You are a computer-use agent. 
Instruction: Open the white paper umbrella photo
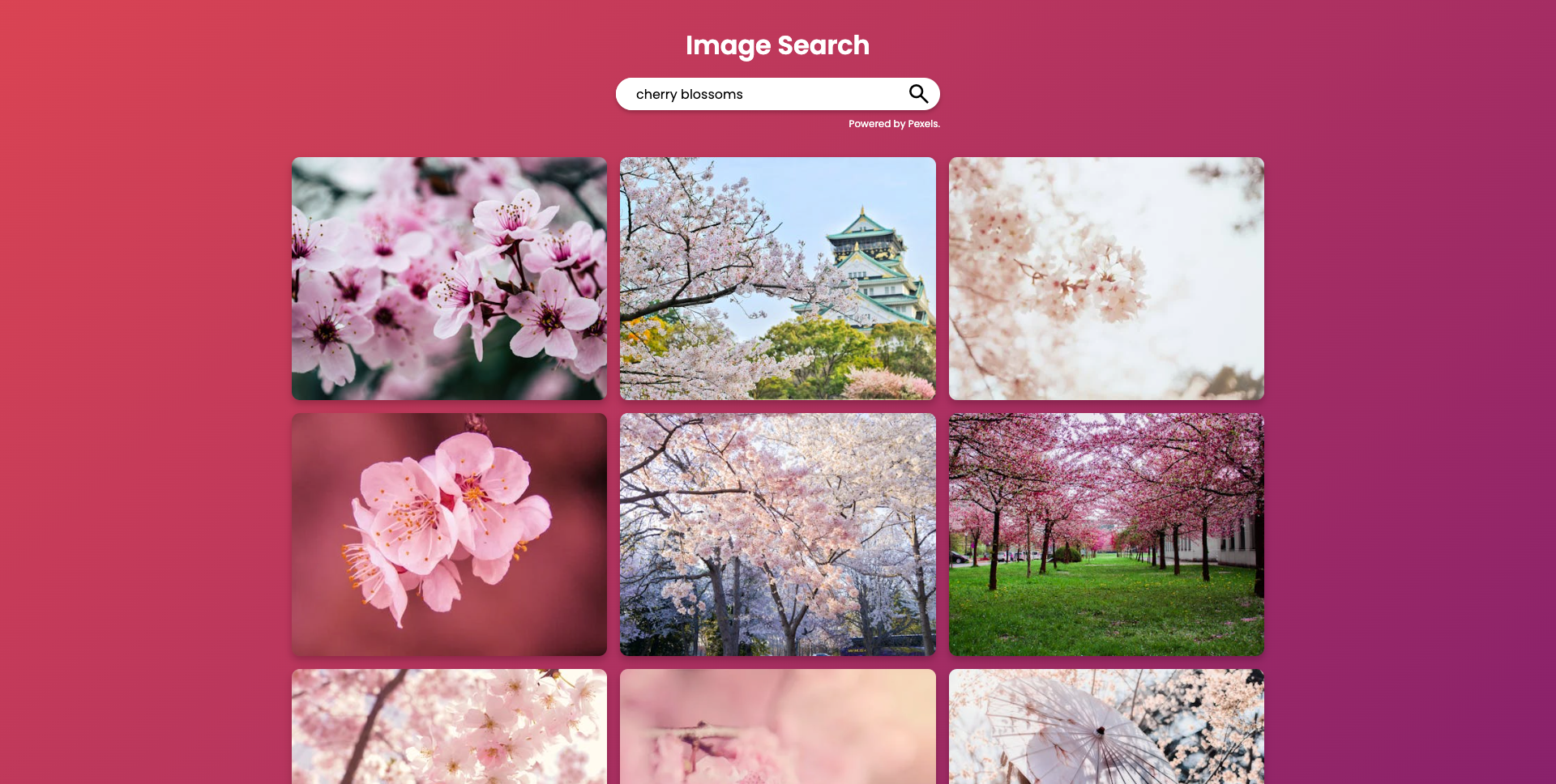coord(1106,726)
